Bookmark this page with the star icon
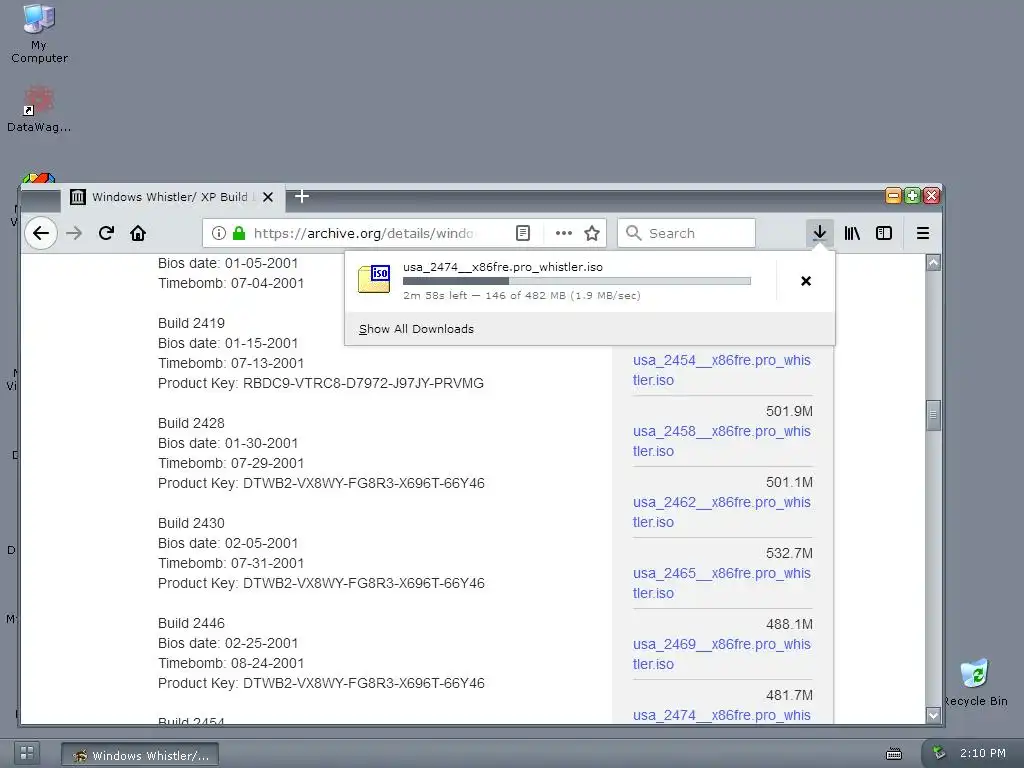Viewport: 1024px width, 768px height. tap(592, 233)
